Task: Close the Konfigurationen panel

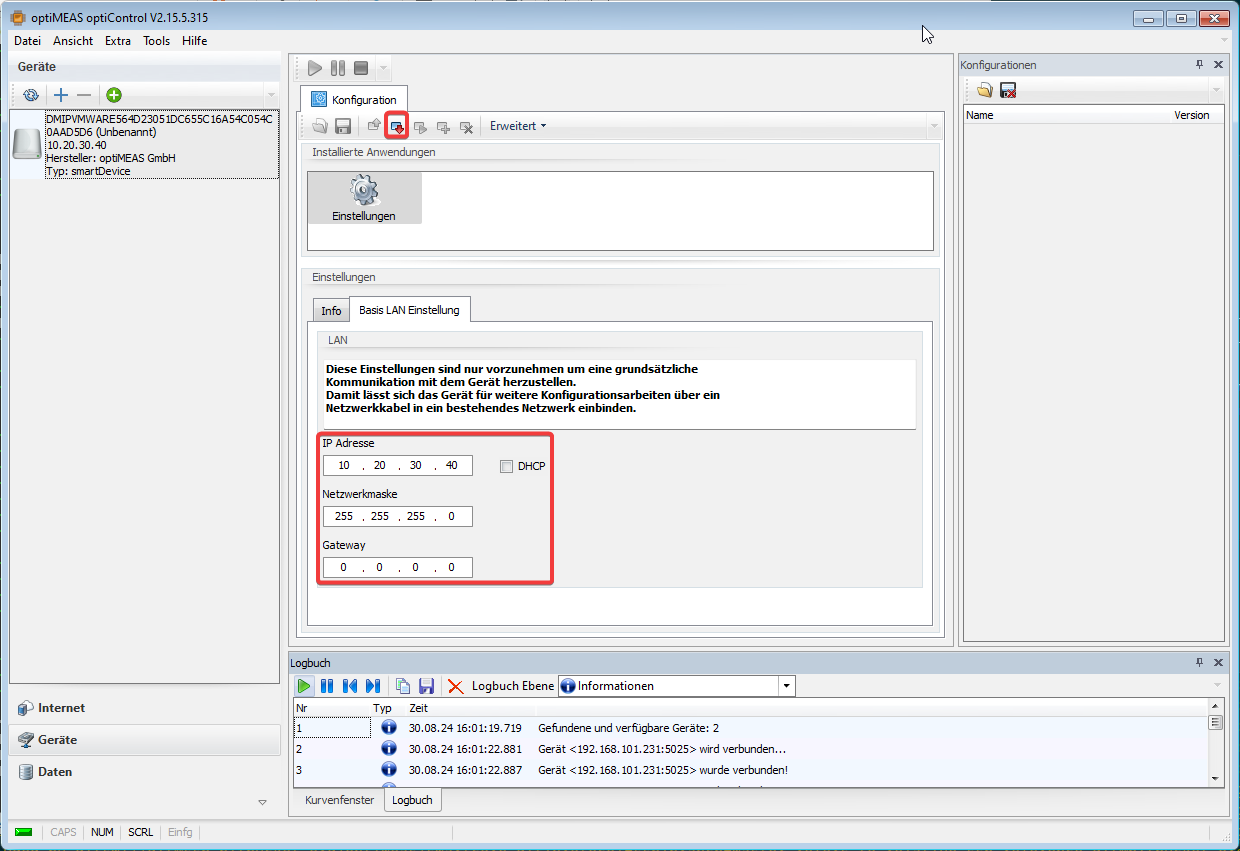Action: pos(1218,64)
